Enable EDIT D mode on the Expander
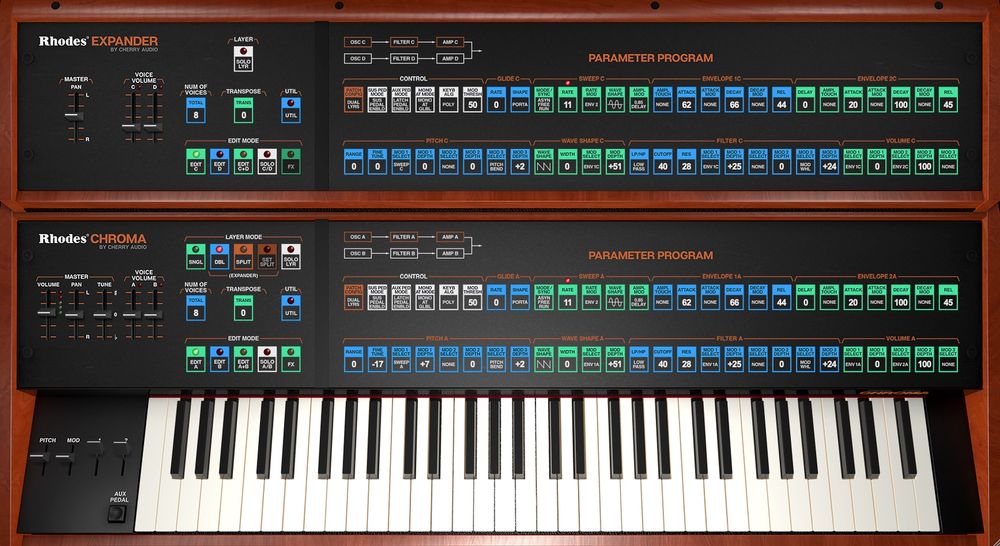Image resolution: width=1000 pixels, height=546 pixels. (219, 161)
